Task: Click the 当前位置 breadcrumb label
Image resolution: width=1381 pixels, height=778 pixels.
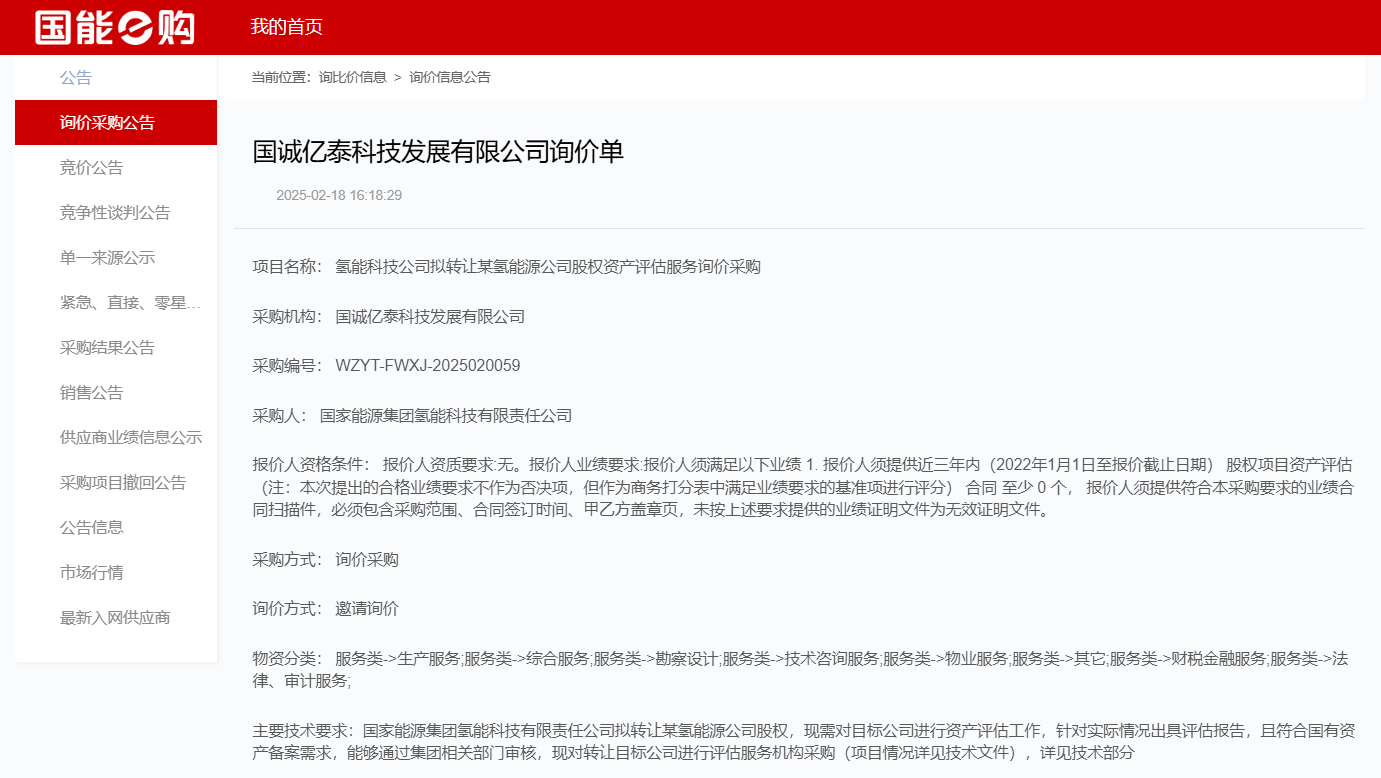Action: coord(281,77)
